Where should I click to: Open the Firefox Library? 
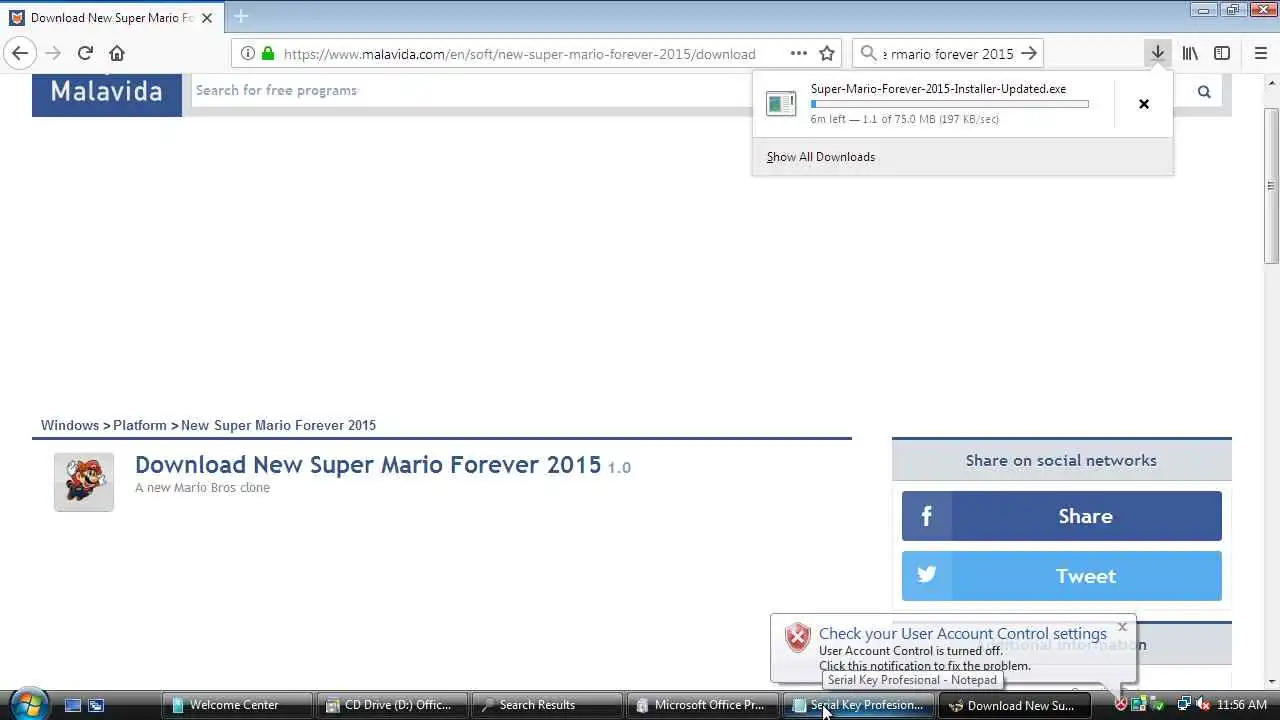[1190, 53]
